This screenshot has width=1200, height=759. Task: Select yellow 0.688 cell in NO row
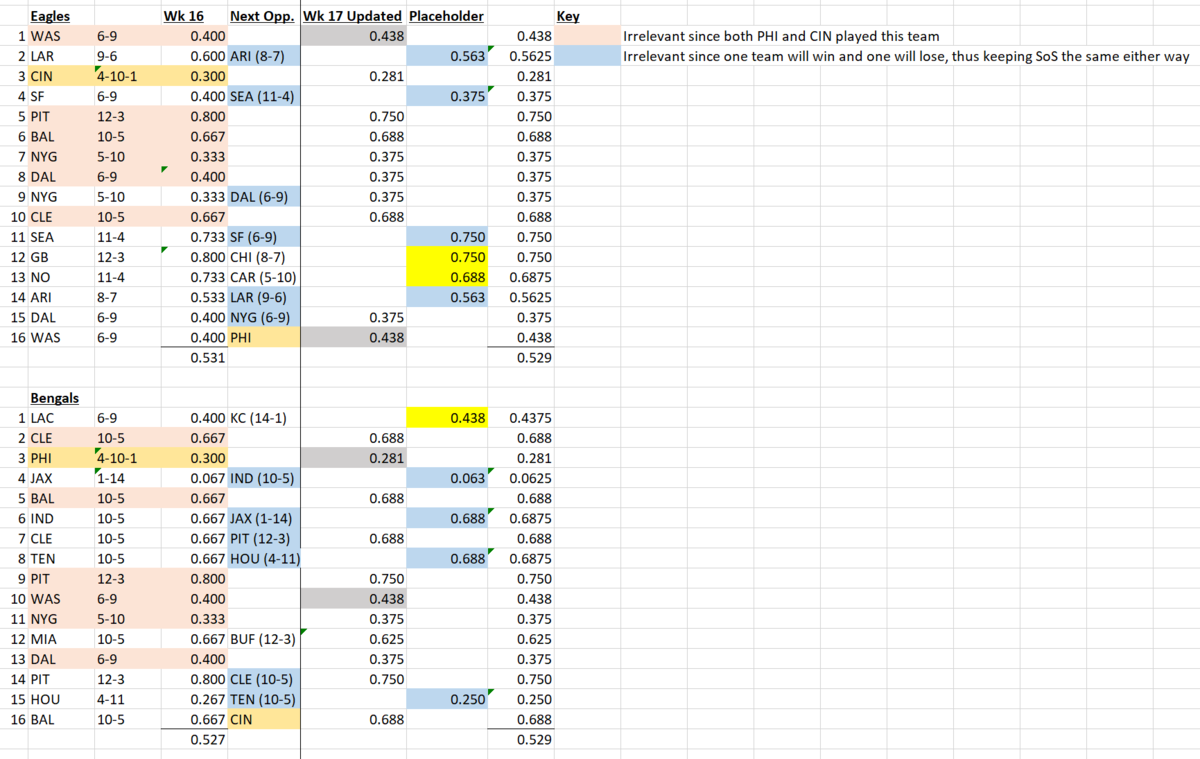point(447,277)
